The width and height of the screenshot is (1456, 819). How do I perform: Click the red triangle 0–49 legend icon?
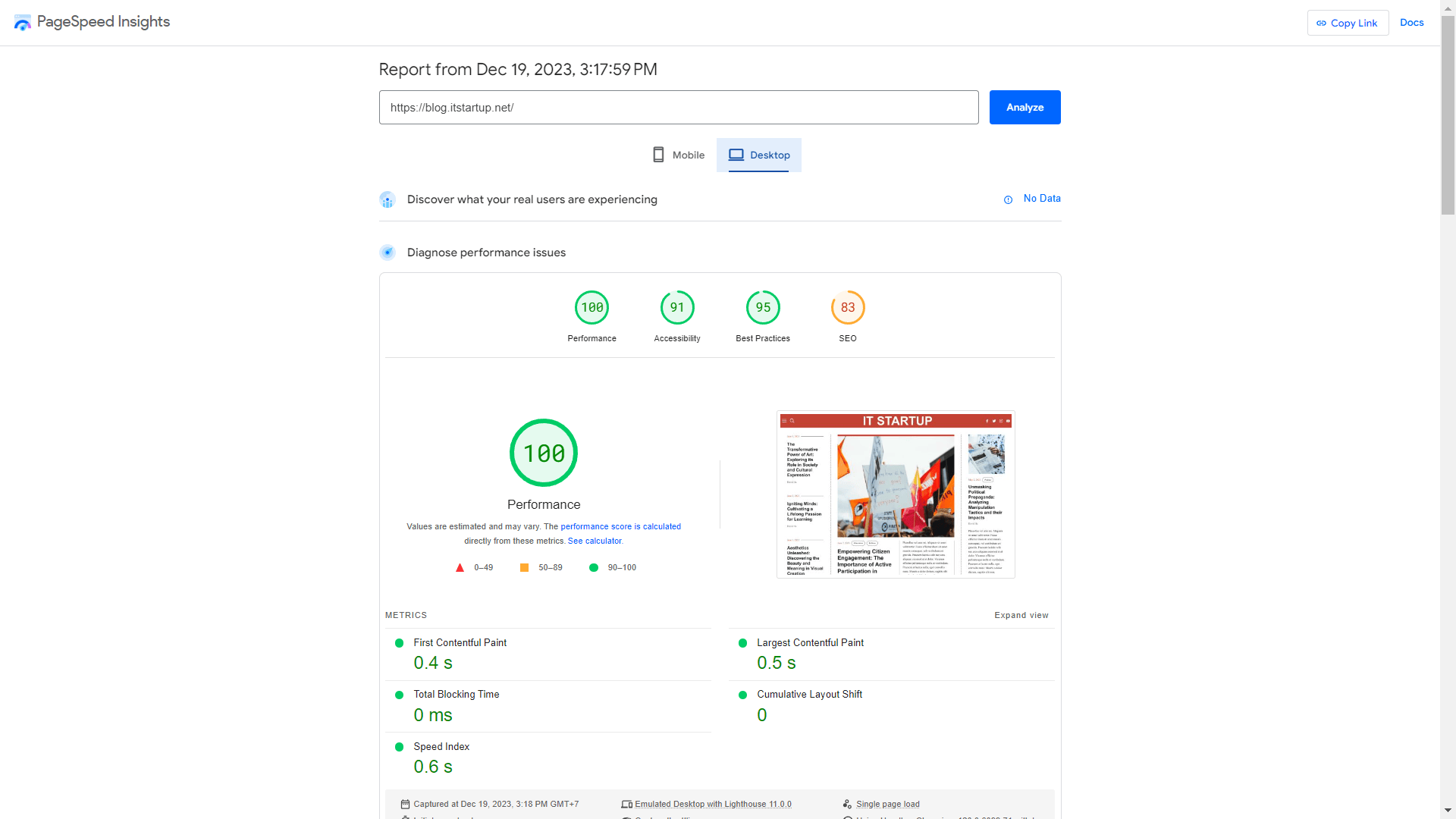click(460, 567)
